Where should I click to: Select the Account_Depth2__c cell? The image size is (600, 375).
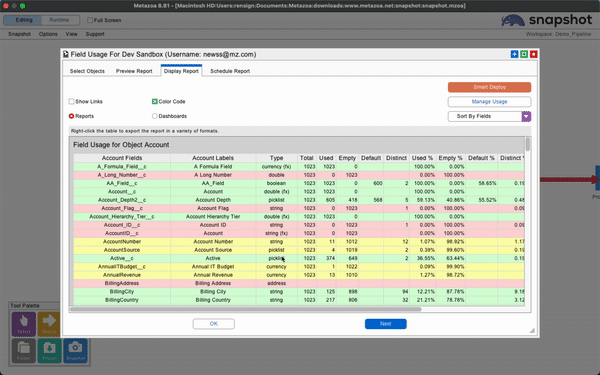[122, 200]
